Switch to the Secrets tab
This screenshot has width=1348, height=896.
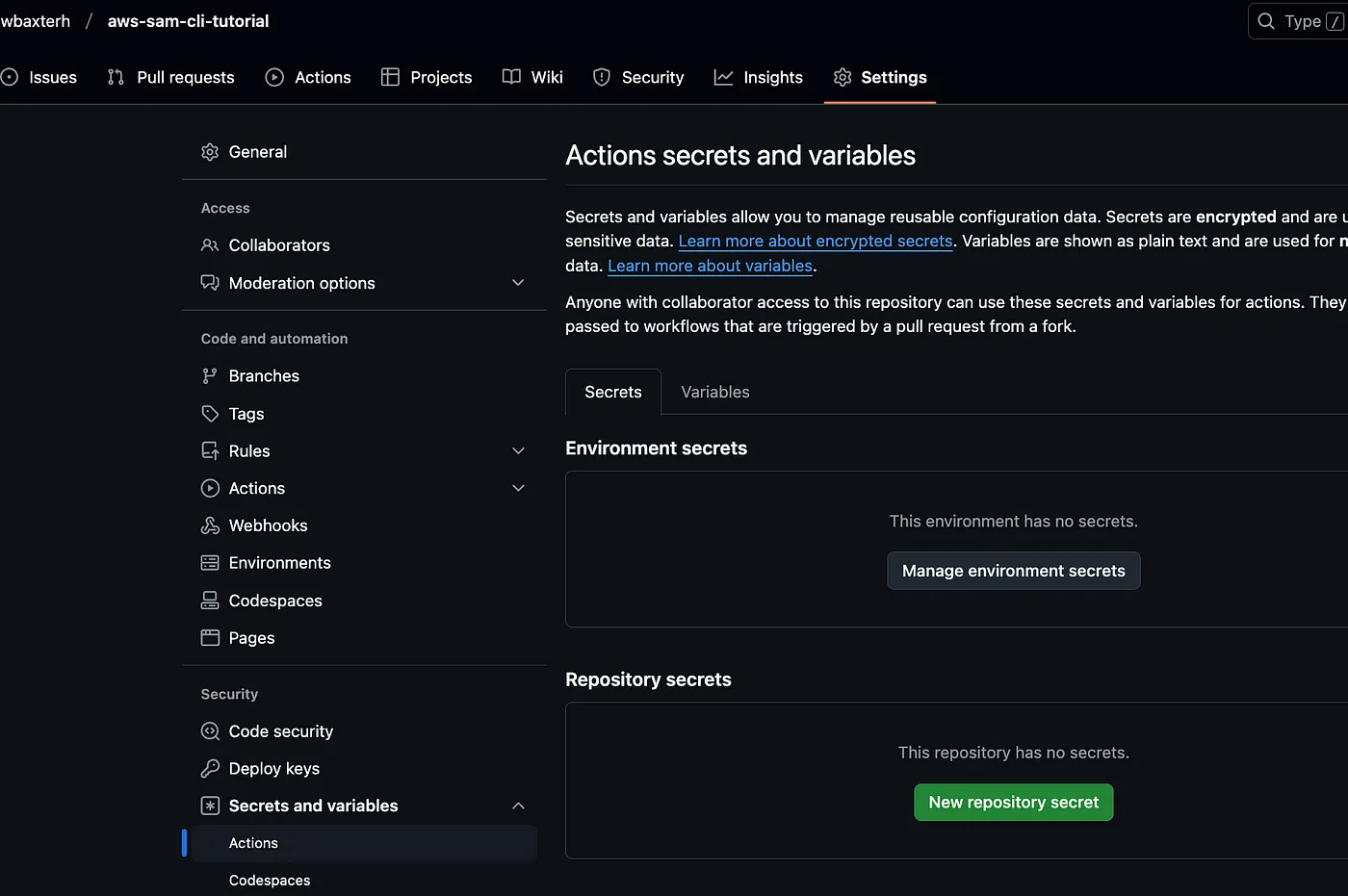[613, 392]
